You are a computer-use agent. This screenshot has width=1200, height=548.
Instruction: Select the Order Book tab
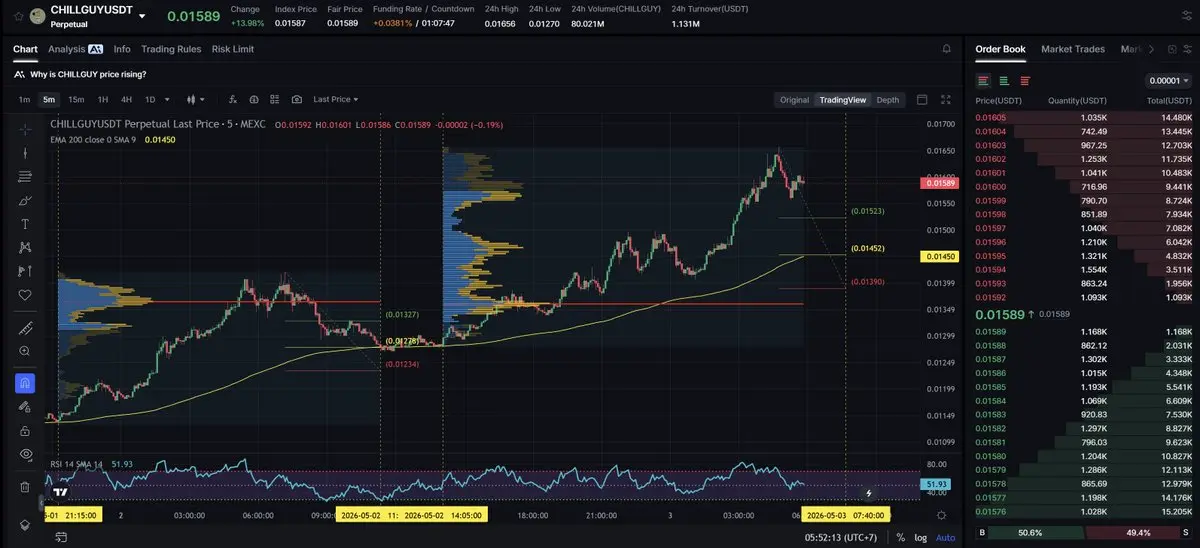(x=1000, y=49)
